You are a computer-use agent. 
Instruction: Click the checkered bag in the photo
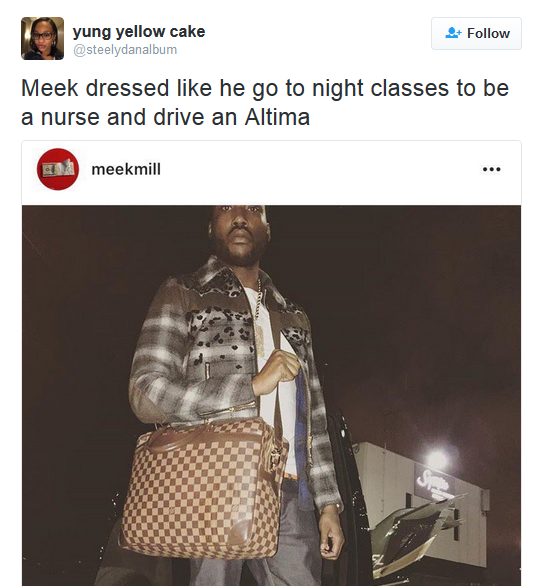(x=204, y=487)
